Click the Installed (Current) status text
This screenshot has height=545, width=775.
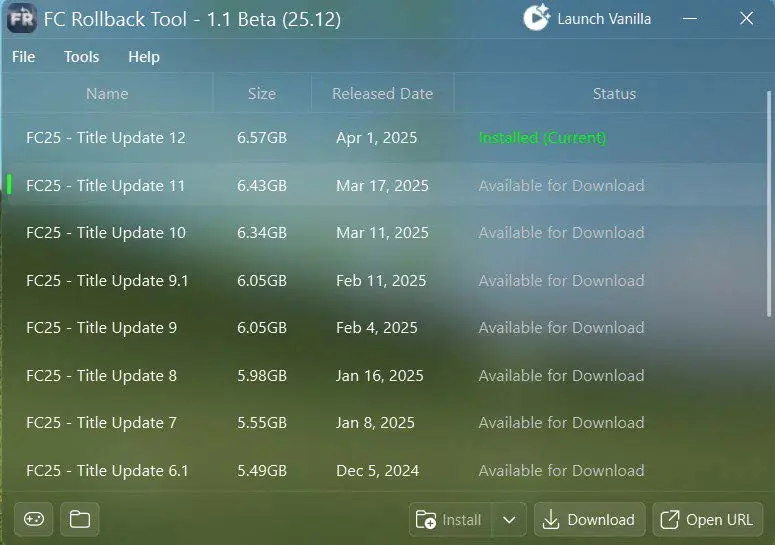click(x=542, y=138)
